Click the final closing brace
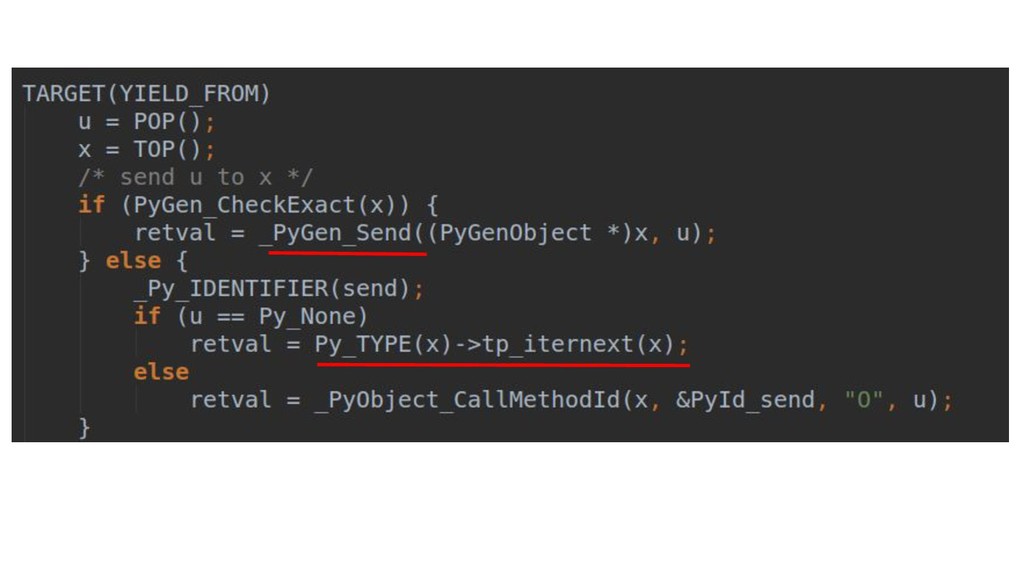1024x576 pixels. tap(85, 427)
